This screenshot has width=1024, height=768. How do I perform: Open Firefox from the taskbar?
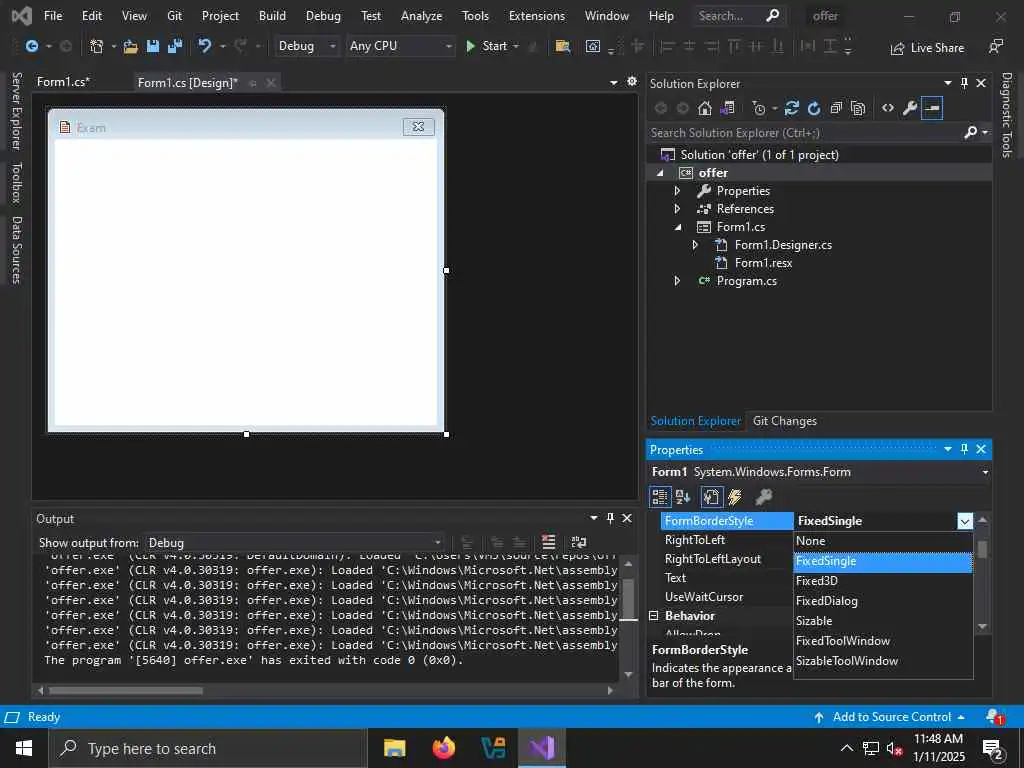tap(444, 748)
